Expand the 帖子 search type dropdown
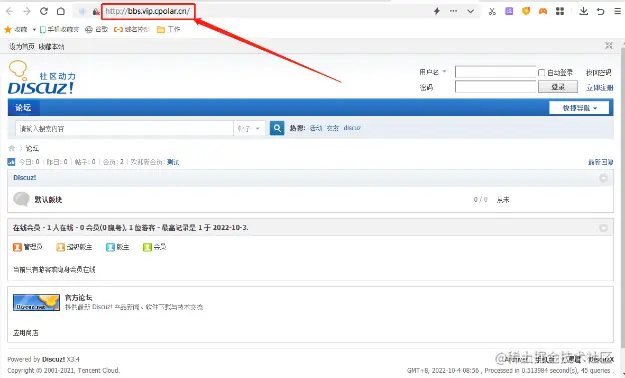Image resolution: width=625 pixels, height=378 pixels. point(249,128)
